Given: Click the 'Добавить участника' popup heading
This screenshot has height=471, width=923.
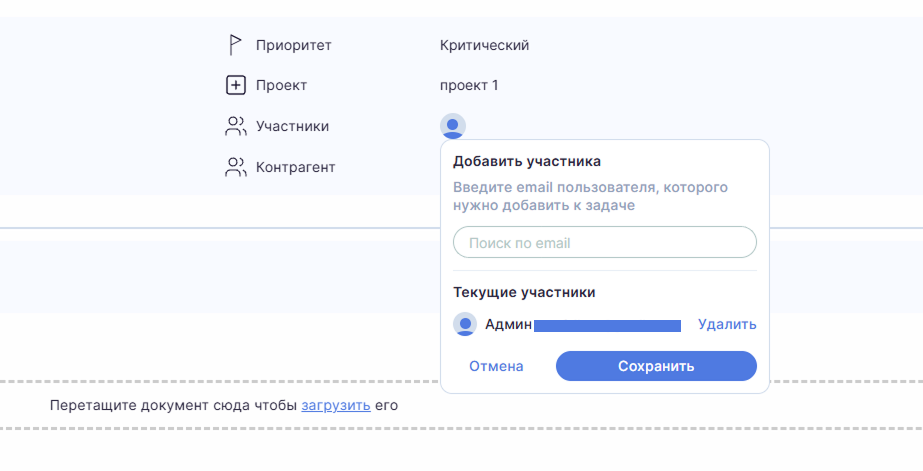Looking at the screenshot, I should (x=526, y=161).
